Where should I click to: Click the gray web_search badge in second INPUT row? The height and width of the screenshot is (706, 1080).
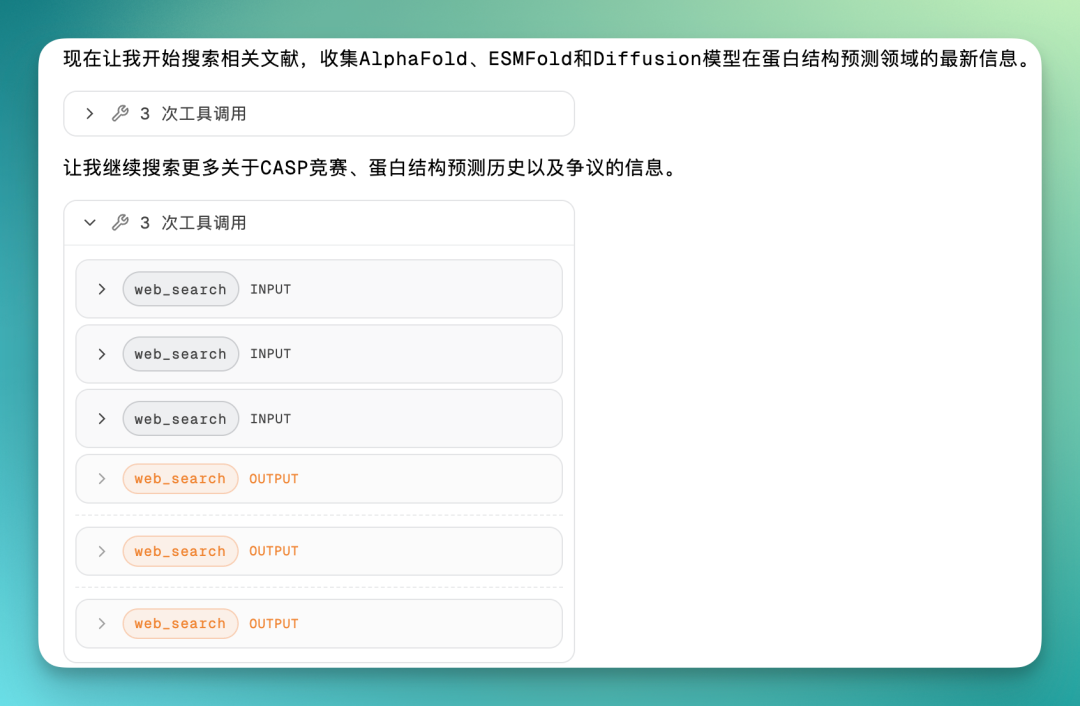(x=180, y=354)
